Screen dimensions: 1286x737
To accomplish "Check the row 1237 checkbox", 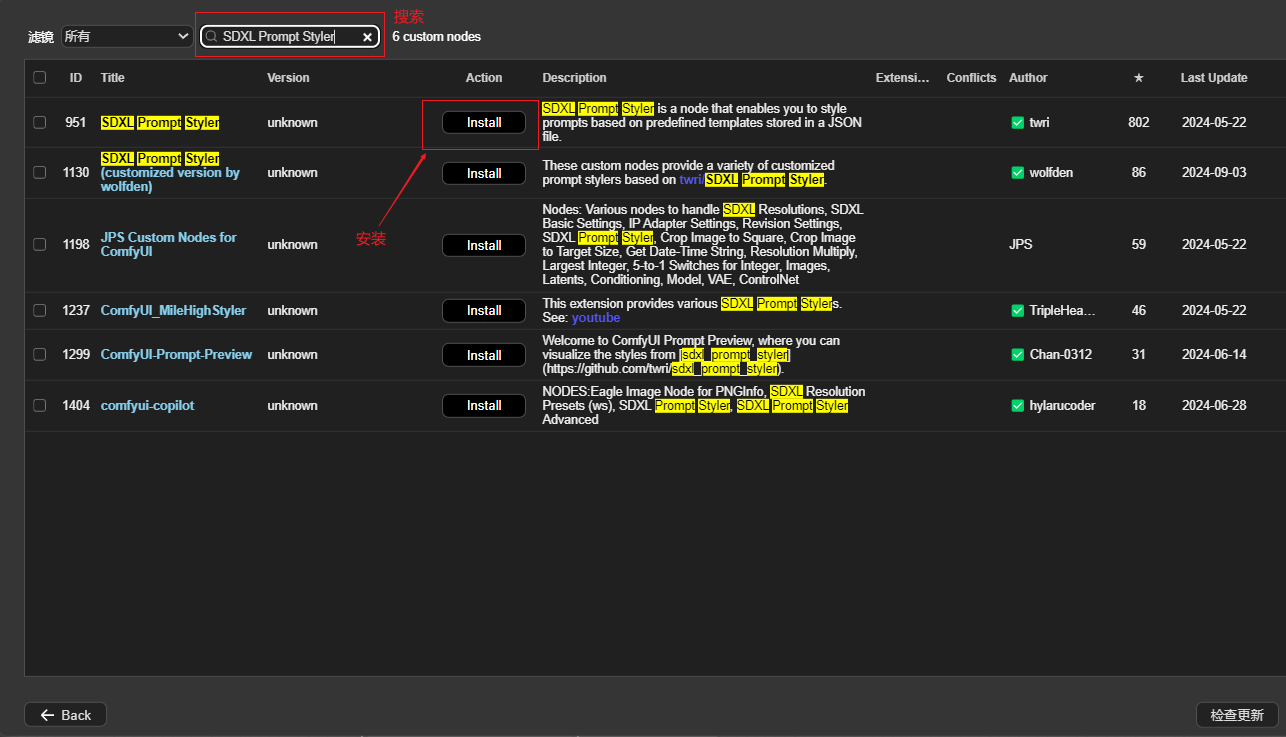I will point(40,310).
